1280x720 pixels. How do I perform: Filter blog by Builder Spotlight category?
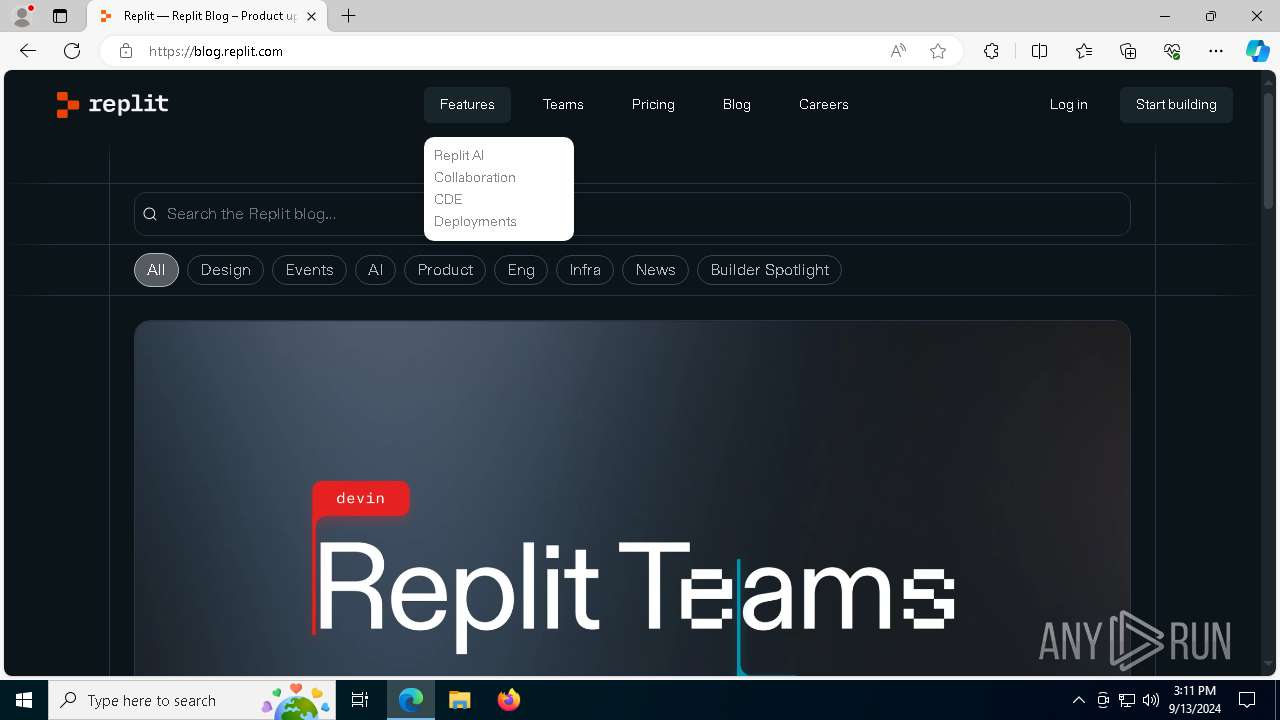pos(769,270)
